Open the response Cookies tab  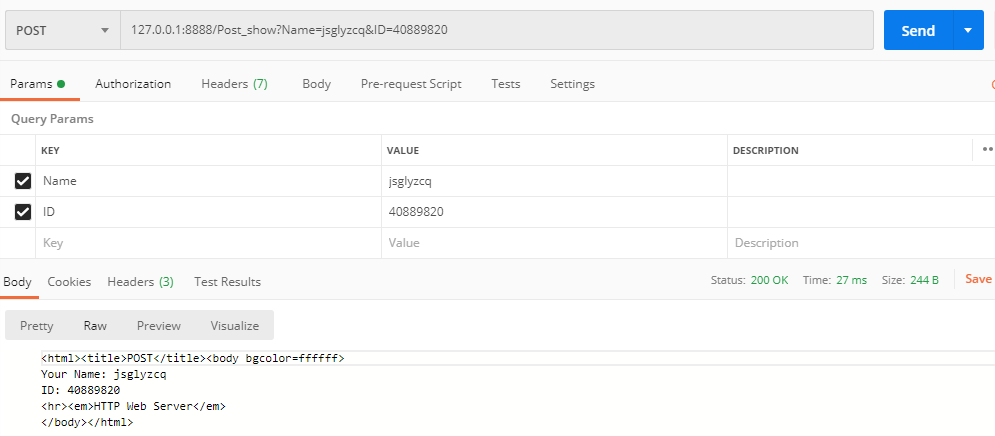69,282
